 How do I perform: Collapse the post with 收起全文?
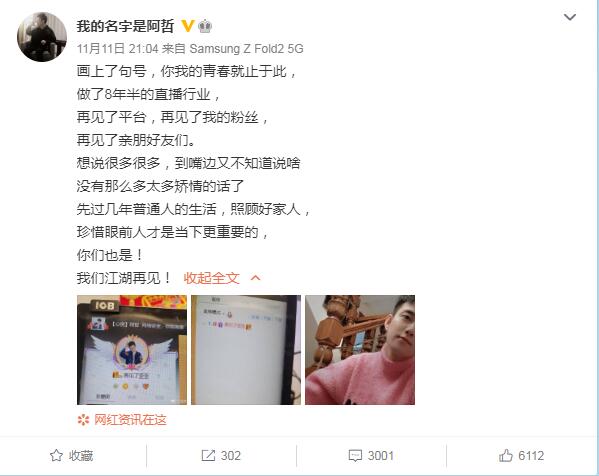211,278
